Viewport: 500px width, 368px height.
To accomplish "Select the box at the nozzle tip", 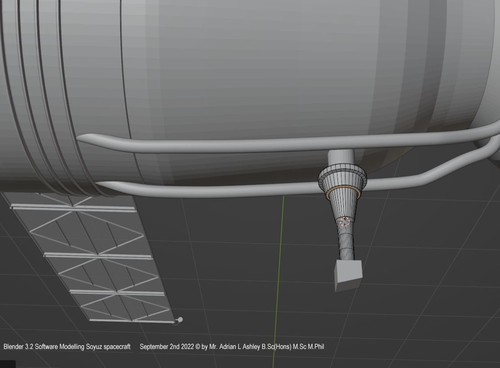I will click(348, 275).
